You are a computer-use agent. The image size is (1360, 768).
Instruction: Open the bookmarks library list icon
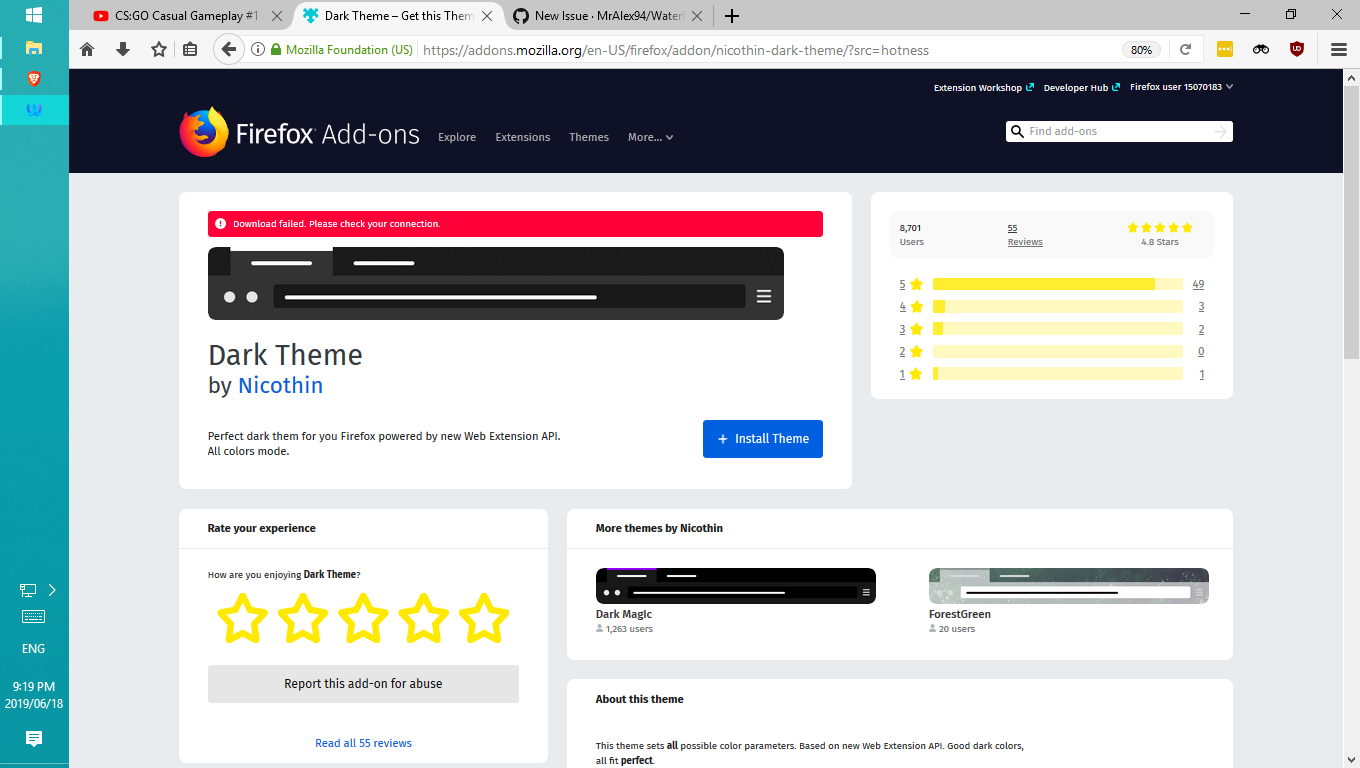[190, 49]
